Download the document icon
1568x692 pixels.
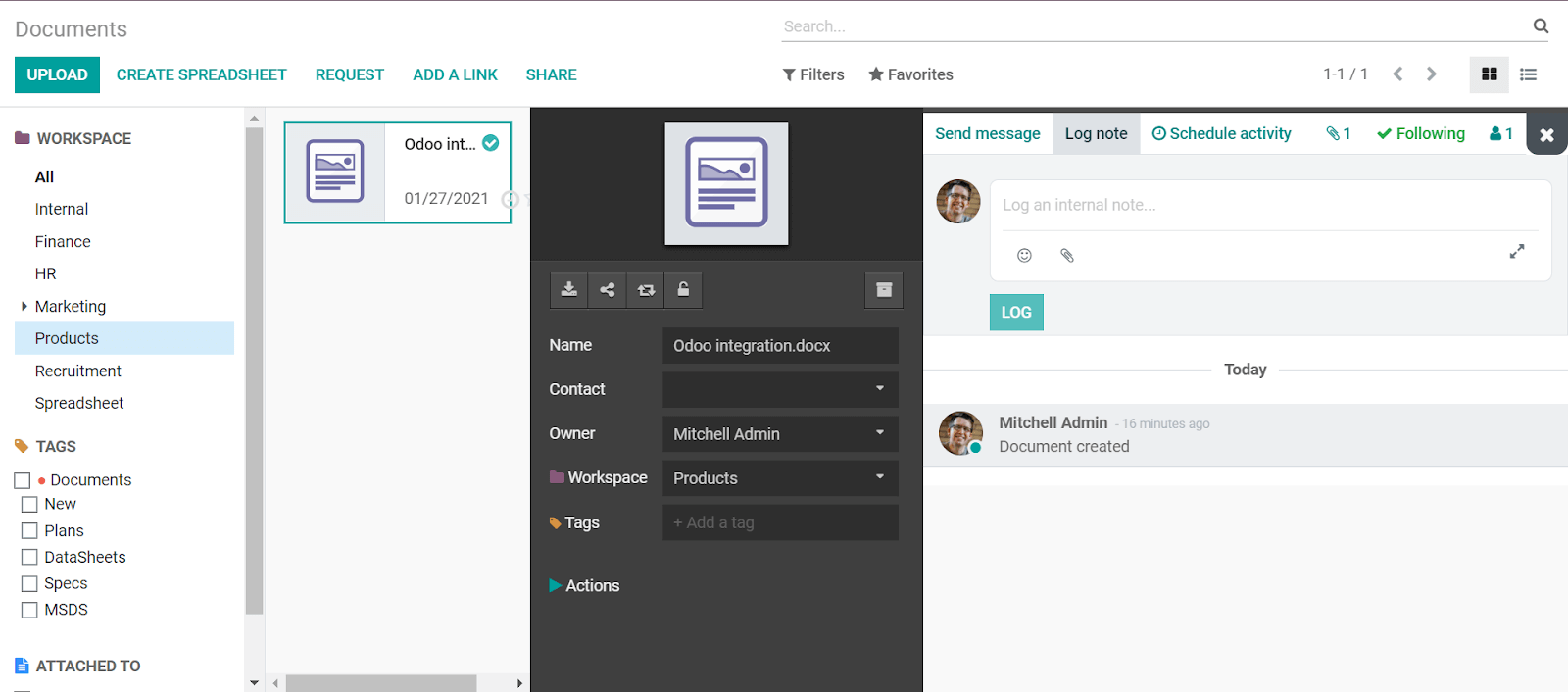tap(568, 290)
